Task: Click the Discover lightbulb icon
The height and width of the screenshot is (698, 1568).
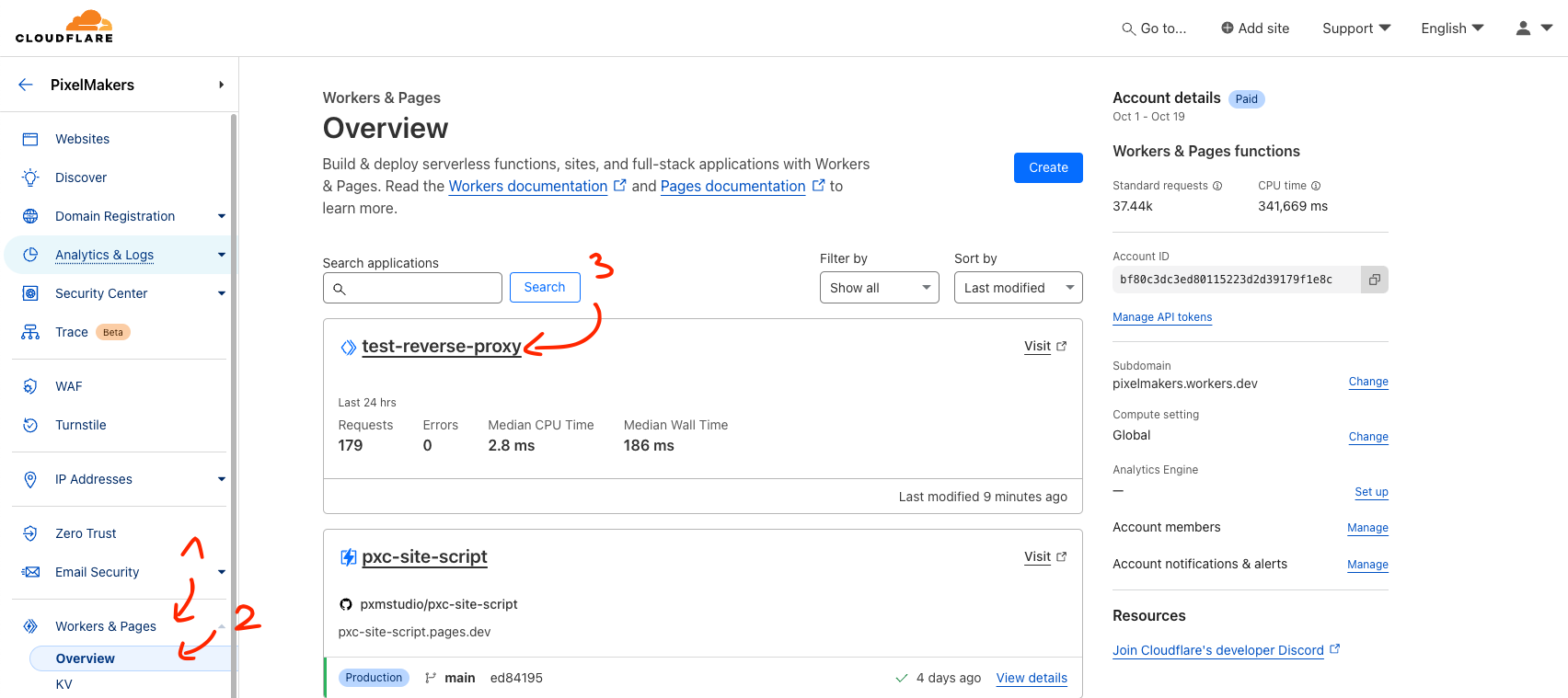Action: pyautogui.click(x=30, y=177)
